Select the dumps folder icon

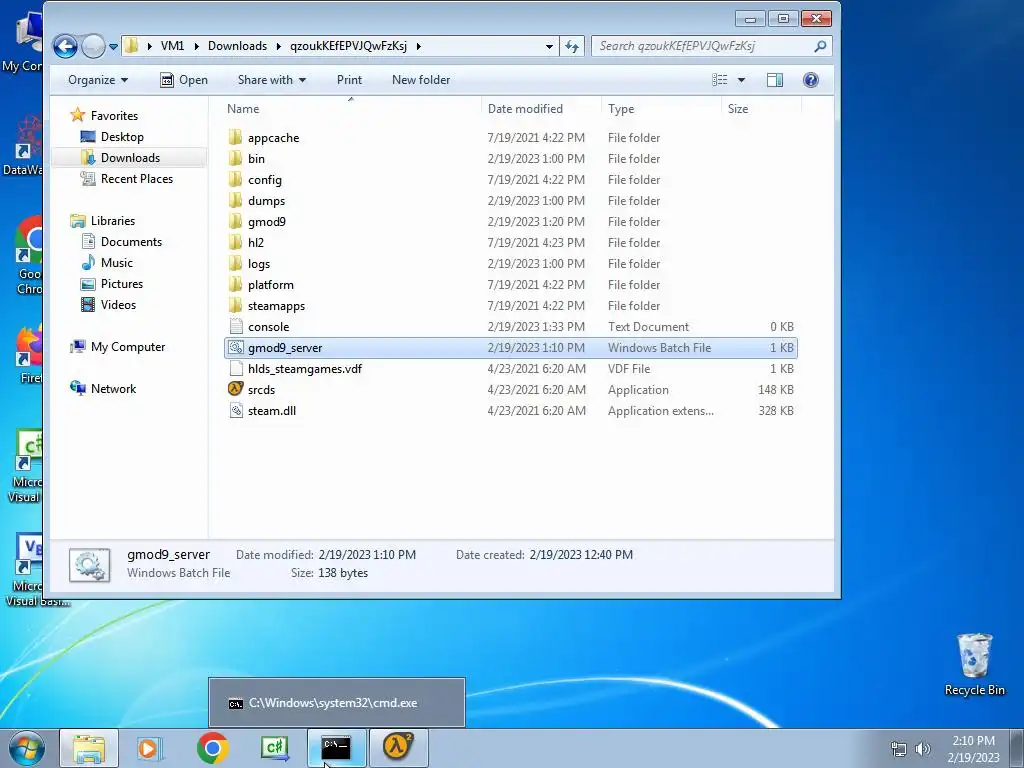(x=236, y=200)
